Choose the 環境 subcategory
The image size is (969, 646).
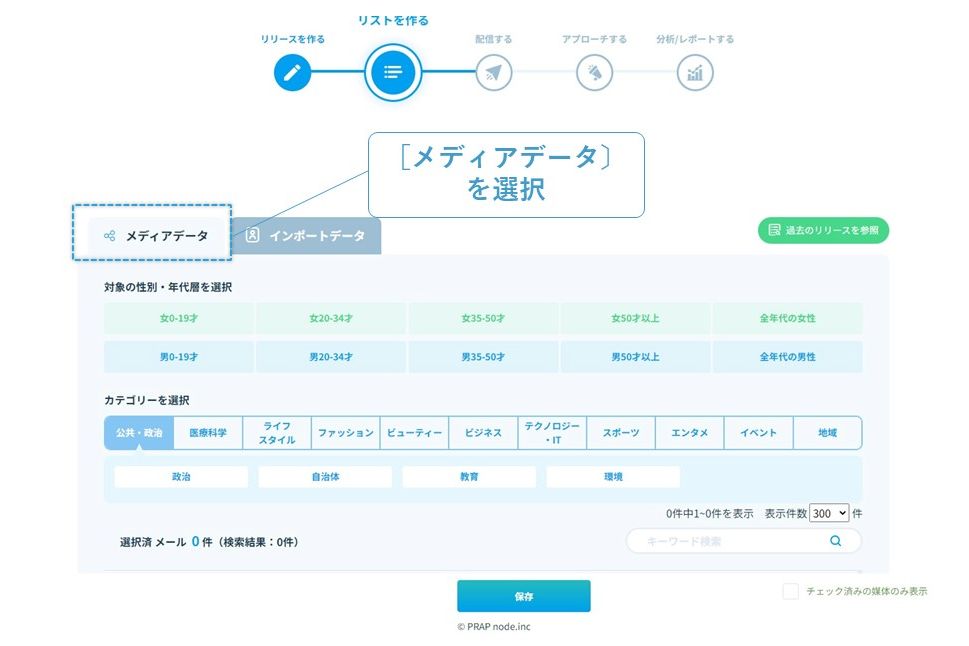(x=613, y=477)
